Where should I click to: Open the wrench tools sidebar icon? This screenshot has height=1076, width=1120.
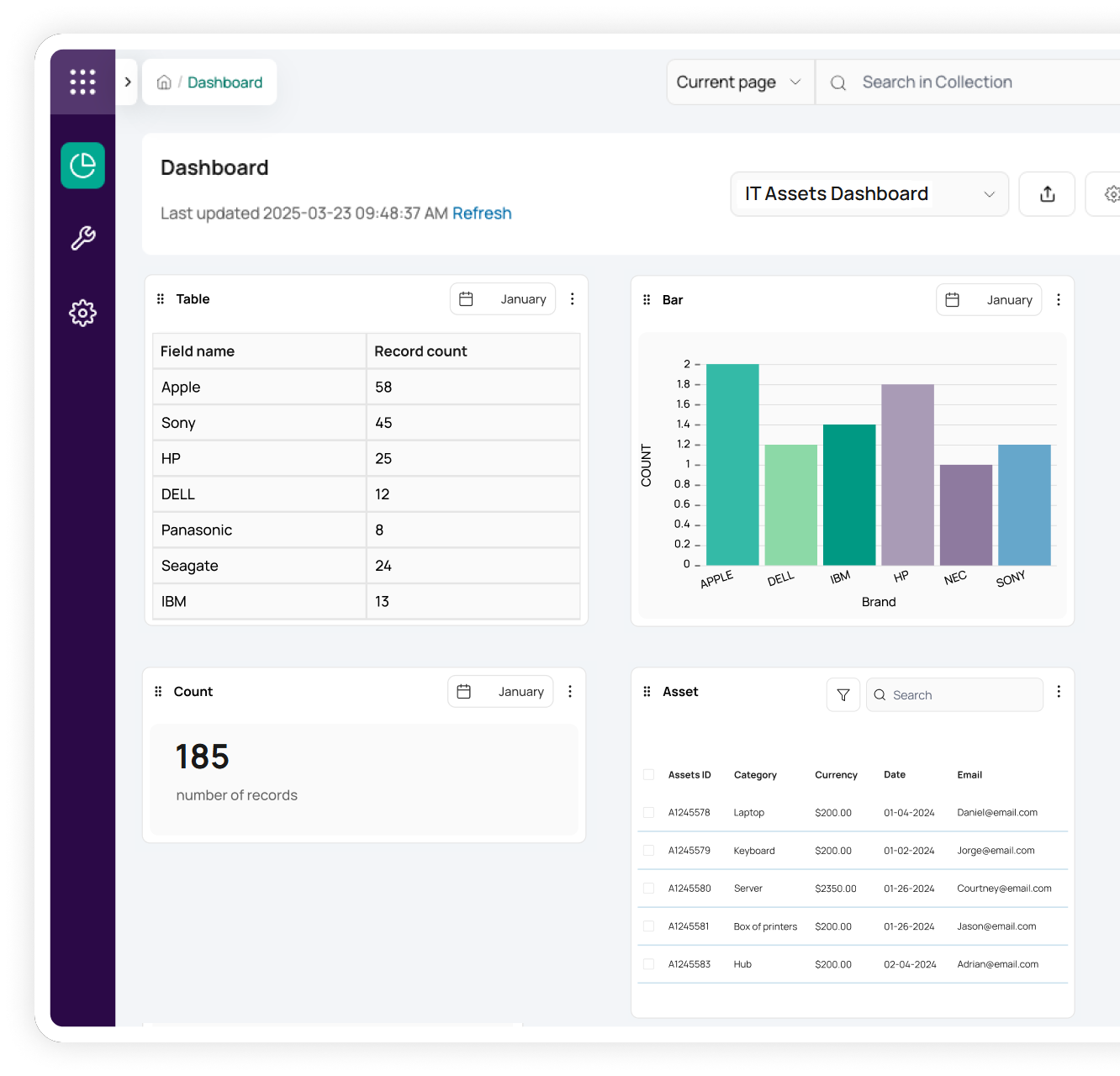[x=82, y=239]
